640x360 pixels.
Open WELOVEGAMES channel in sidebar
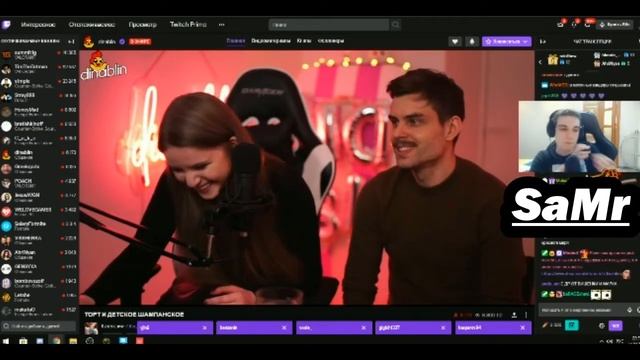click(x=39, y=211)
